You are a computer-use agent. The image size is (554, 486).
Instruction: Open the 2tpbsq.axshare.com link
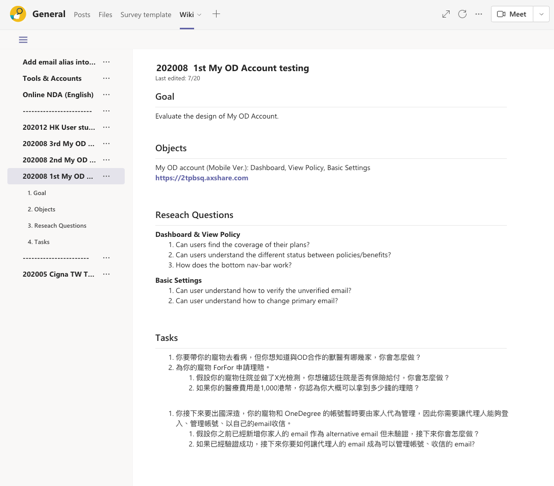[x=202, y=178]
